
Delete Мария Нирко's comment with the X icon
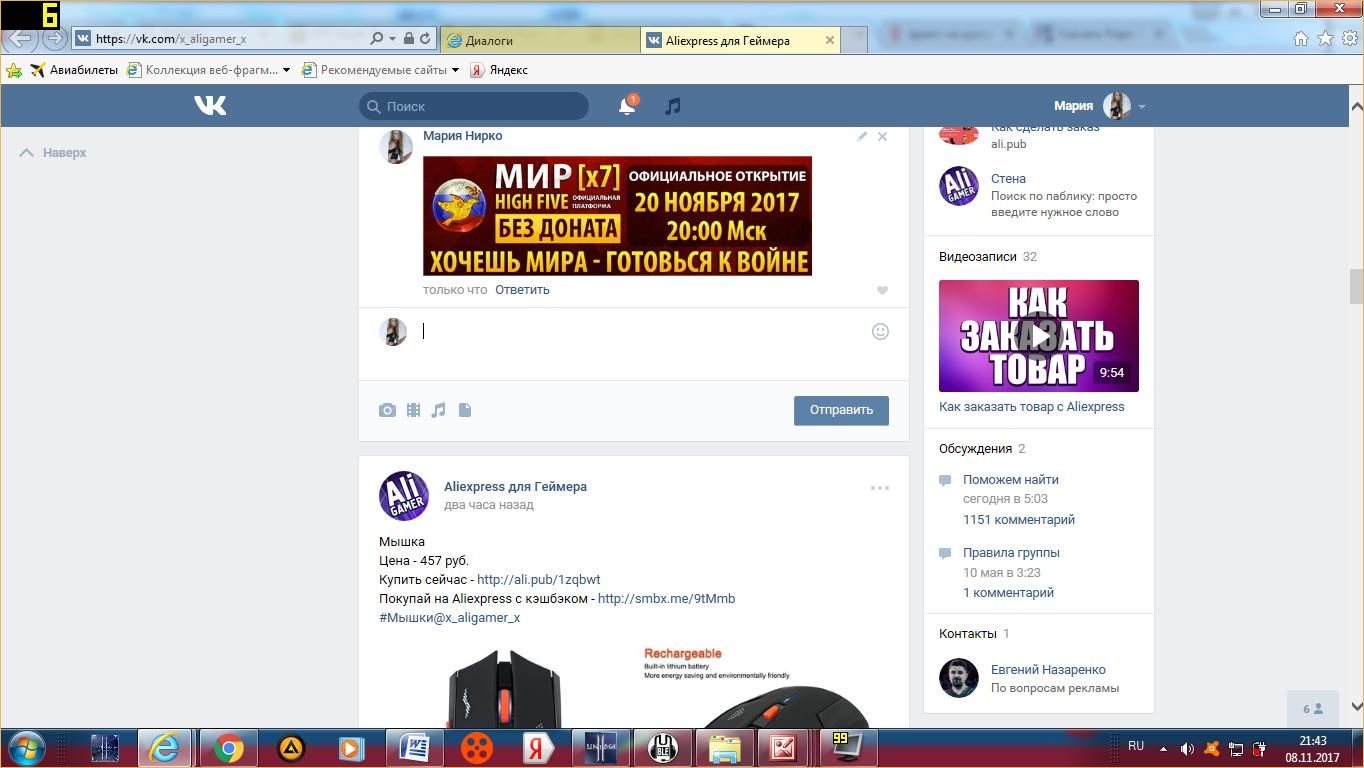[882, 136]
